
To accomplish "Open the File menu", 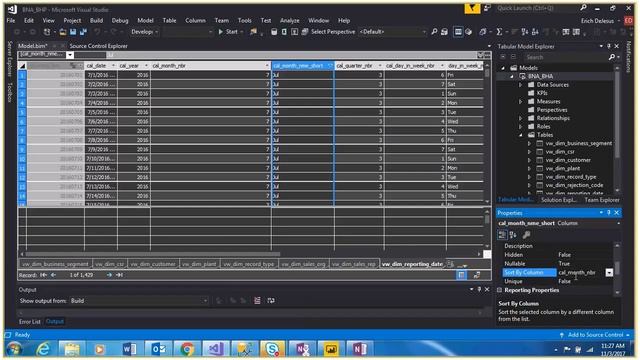I will pyautogui.click(x=11, y=20).
